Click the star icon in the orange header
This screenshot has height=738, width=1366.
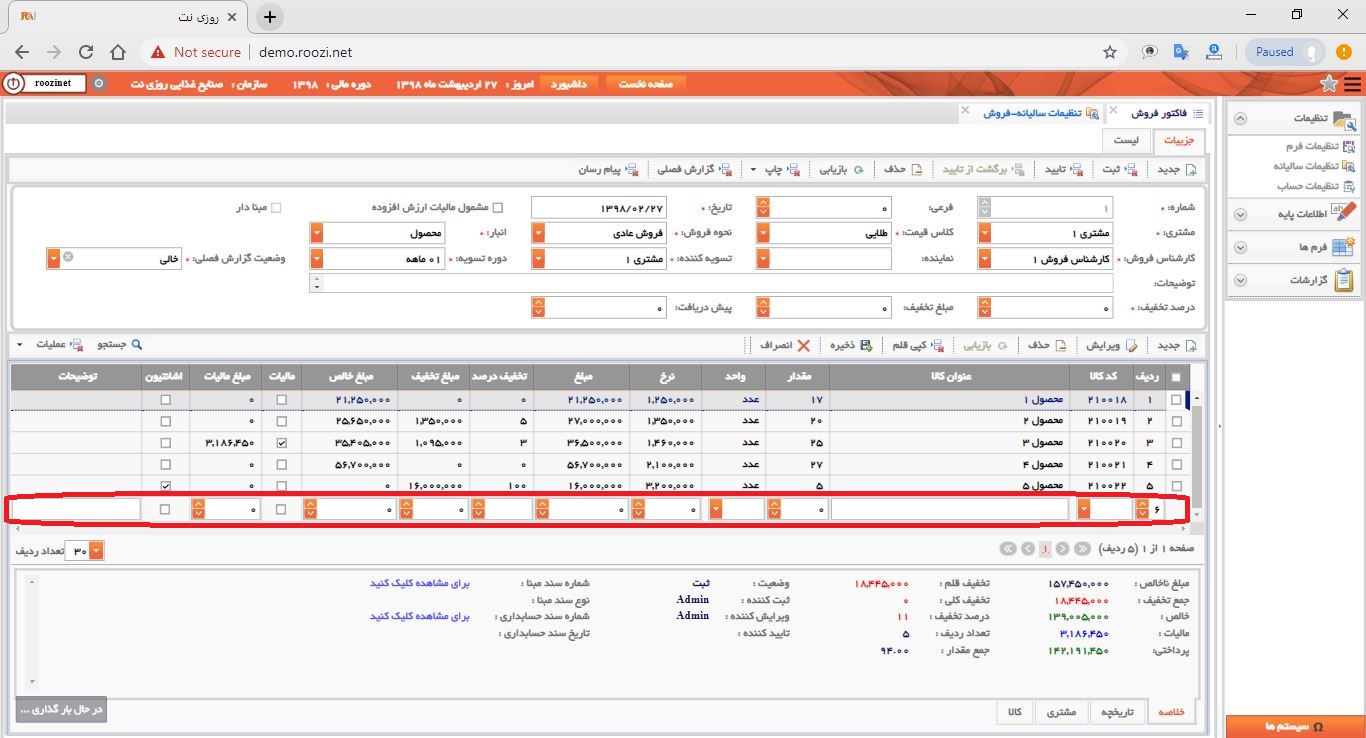pyautogui.click(x=1329, y=83)
